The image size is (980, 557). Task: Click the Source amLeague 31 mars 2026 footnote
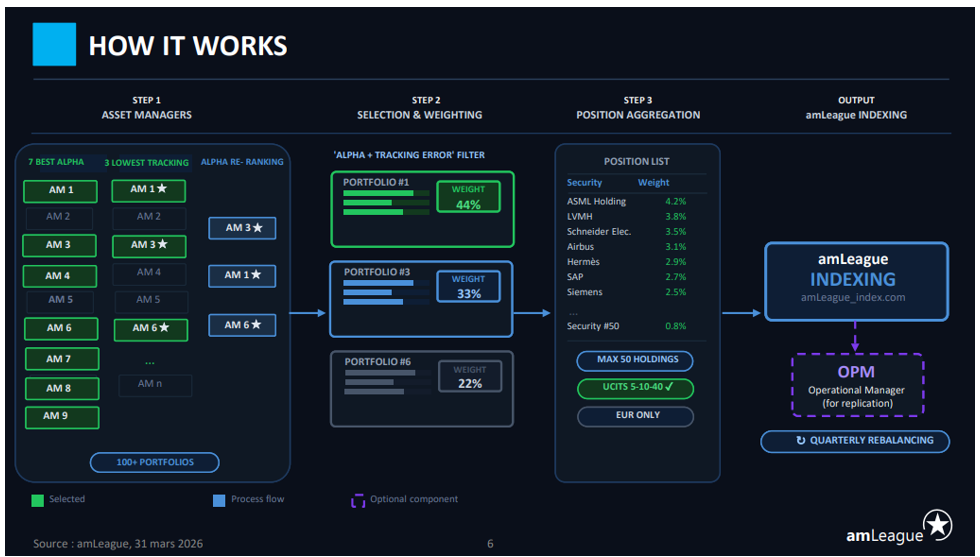coord(118,544)
